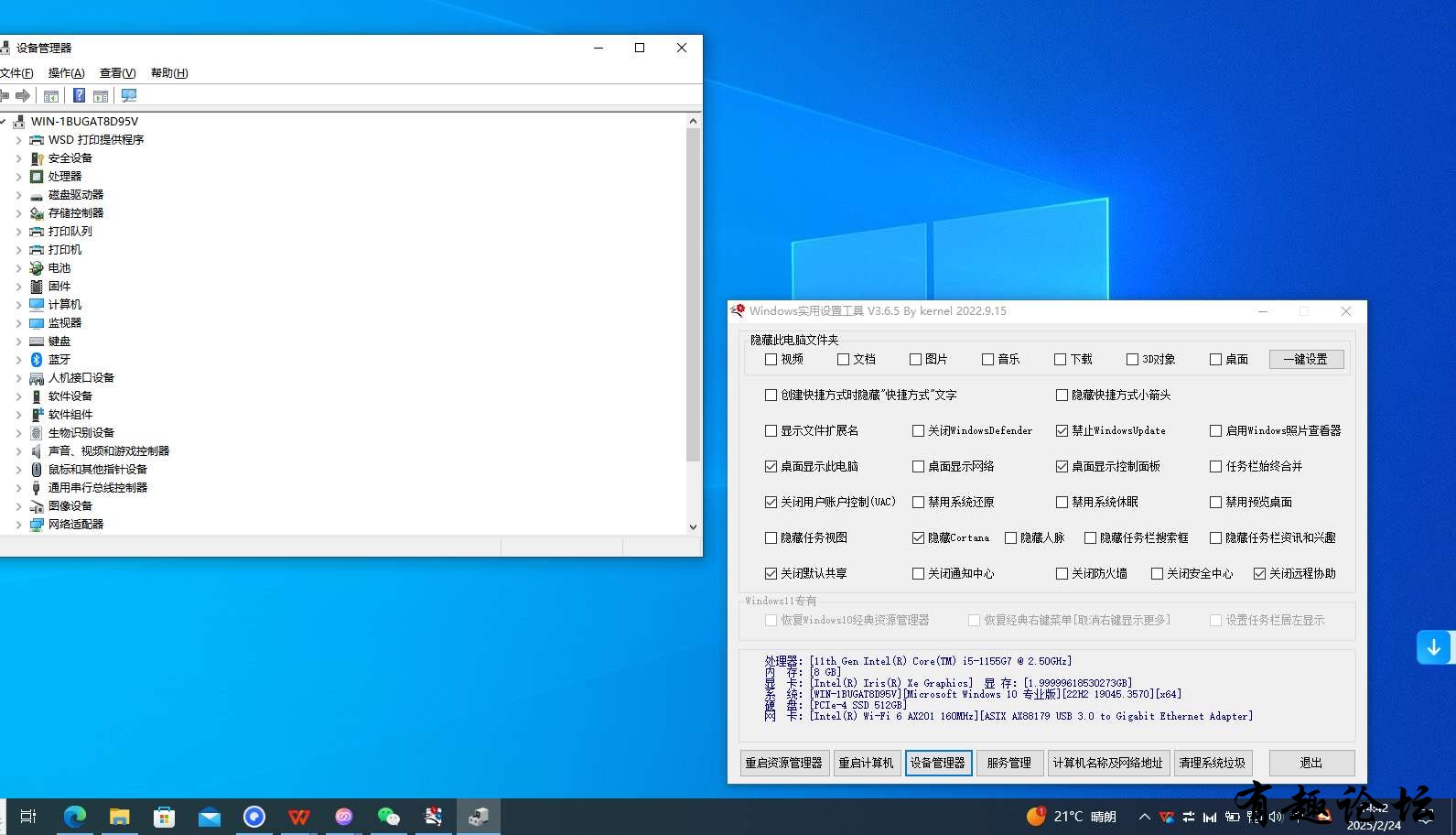Expand the 图像设备 tree node

point(18,505)
